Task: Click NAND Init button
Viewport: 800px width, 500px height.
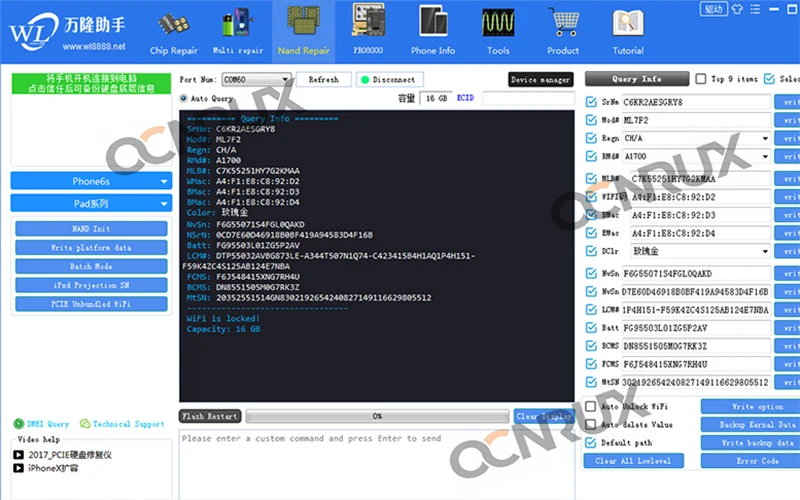Action: [91, 229]
